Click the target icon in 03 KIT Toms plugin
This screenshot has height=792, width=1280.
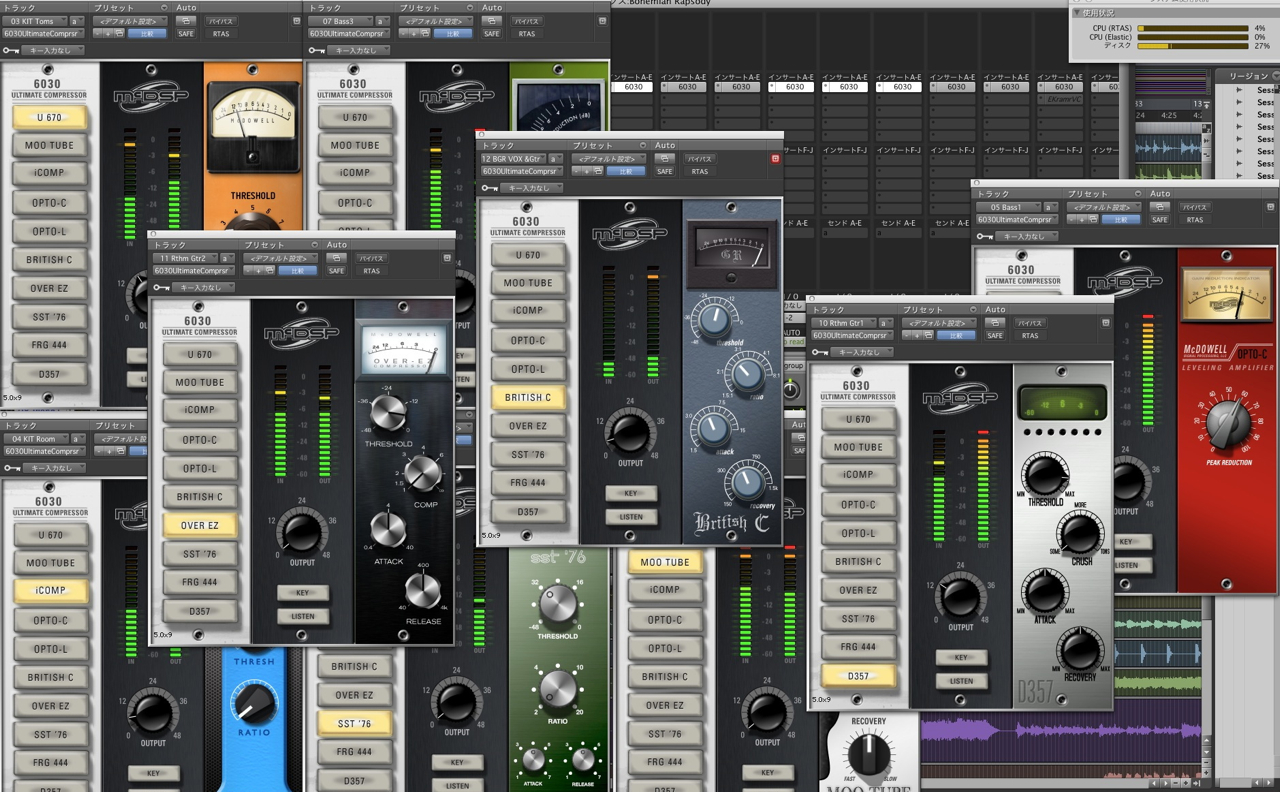[x=296, y=20]
